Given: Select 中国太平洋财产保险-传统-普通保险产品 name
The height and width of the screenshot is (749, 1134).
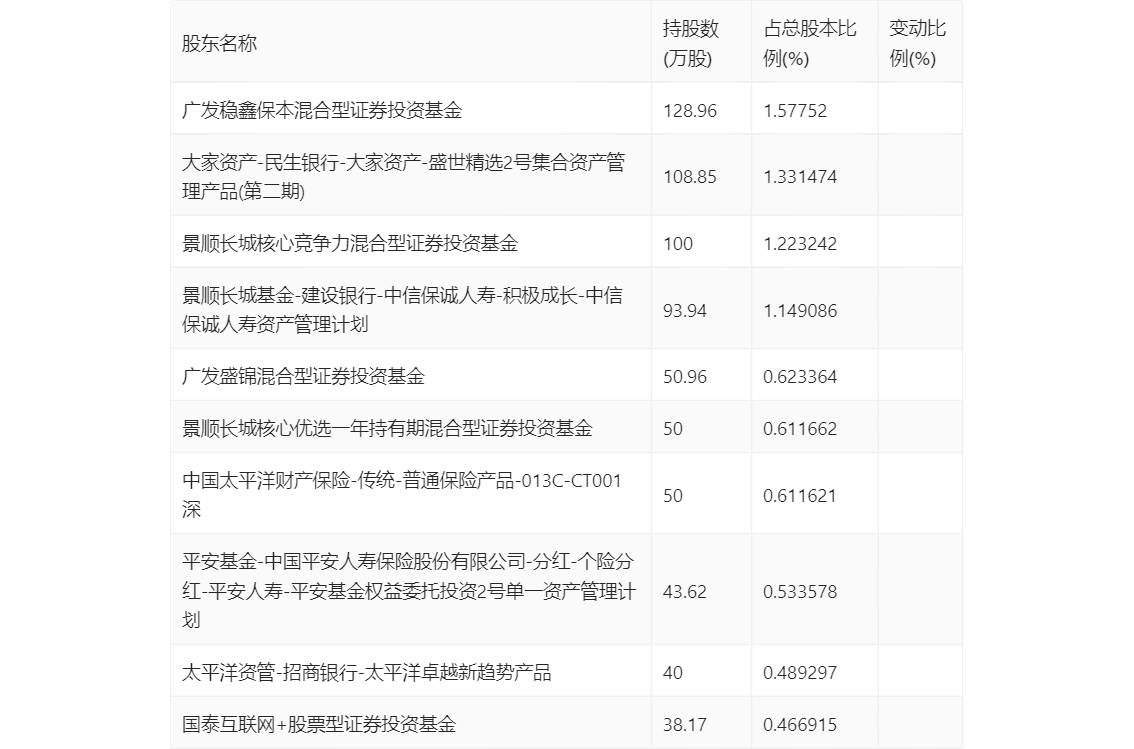Looking at the screenshot, I should pyautogui.click(x=401, y=495).
